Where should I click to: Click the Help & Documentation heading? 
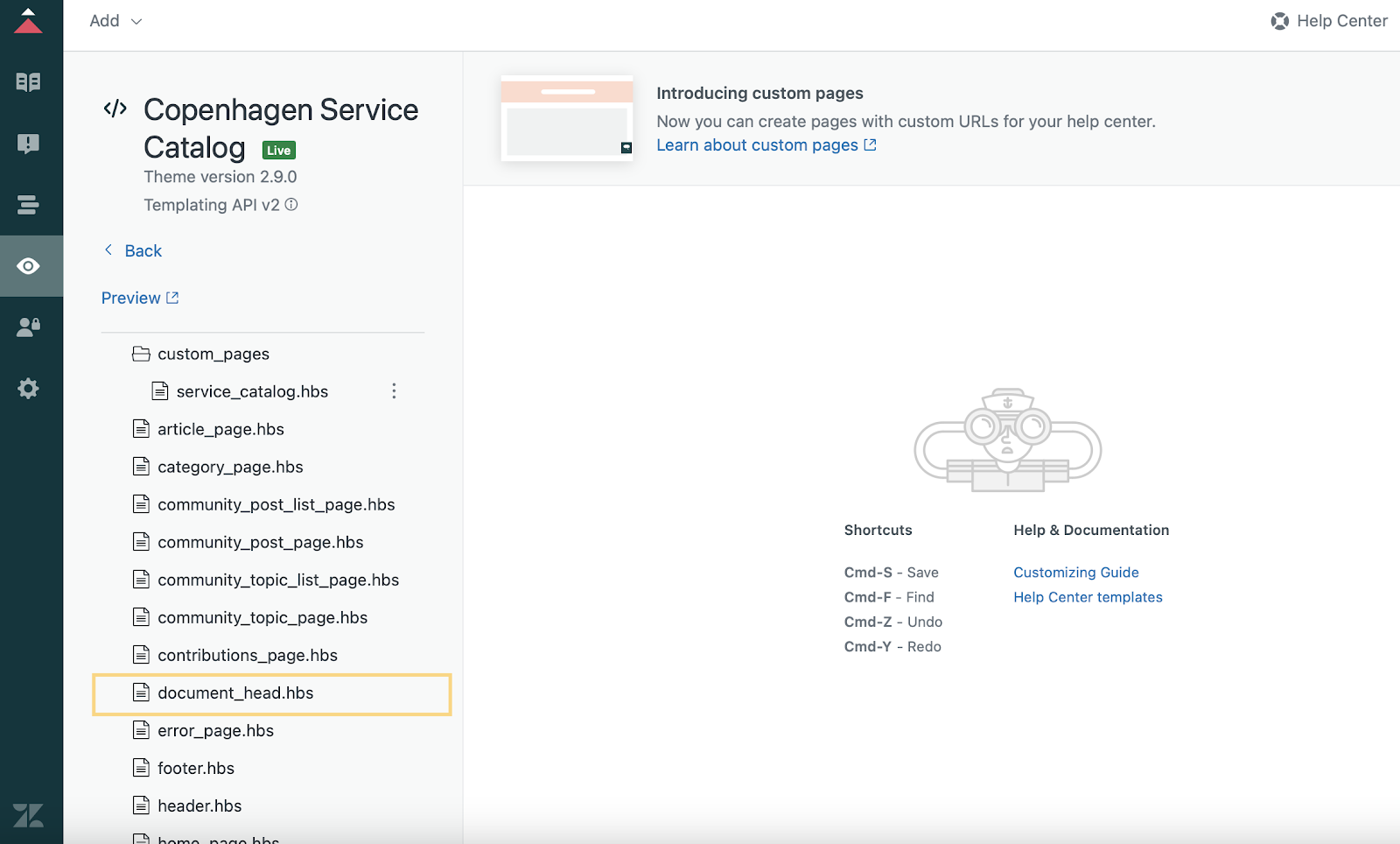click(x=1091, y=530)
